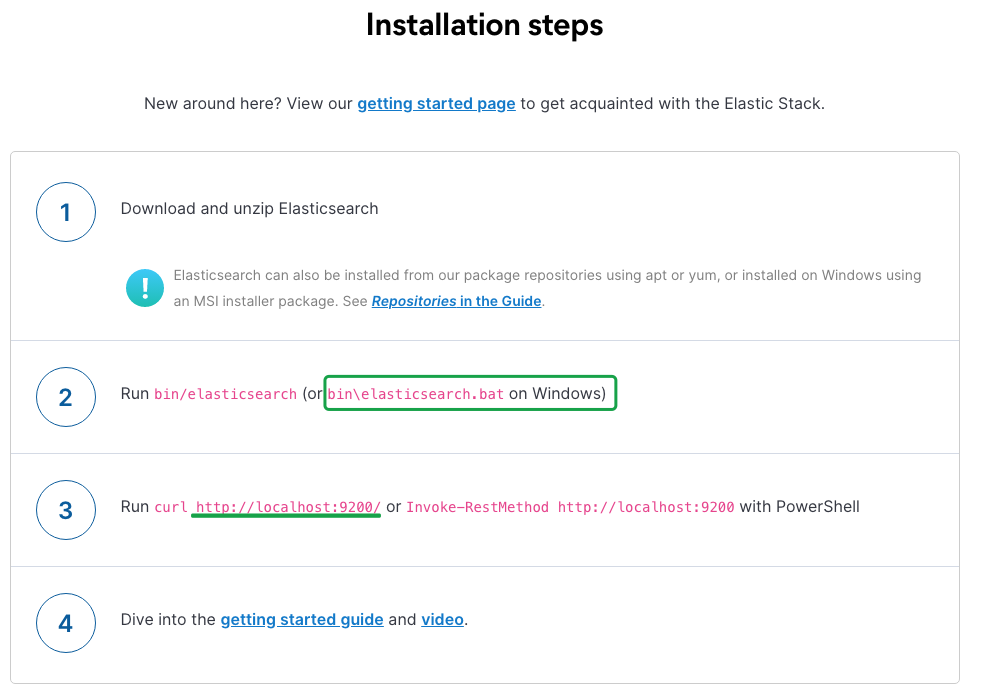
Task: Click the bin/elasticsearch command text
Action: [x=225, y=394]
